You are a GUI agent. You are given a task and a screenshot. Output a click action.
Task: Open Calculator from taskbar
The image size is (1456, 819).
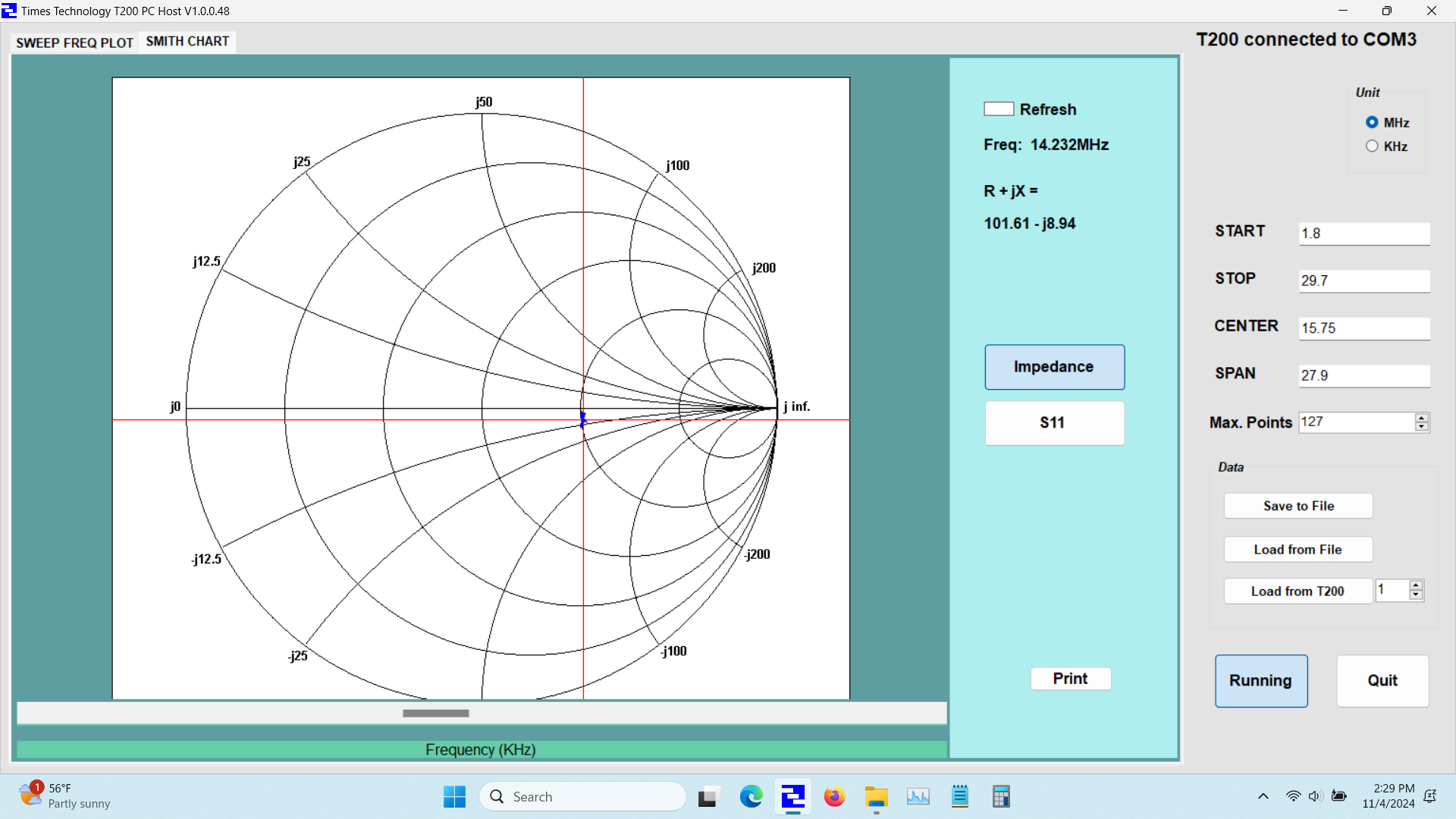[1001, 797]
